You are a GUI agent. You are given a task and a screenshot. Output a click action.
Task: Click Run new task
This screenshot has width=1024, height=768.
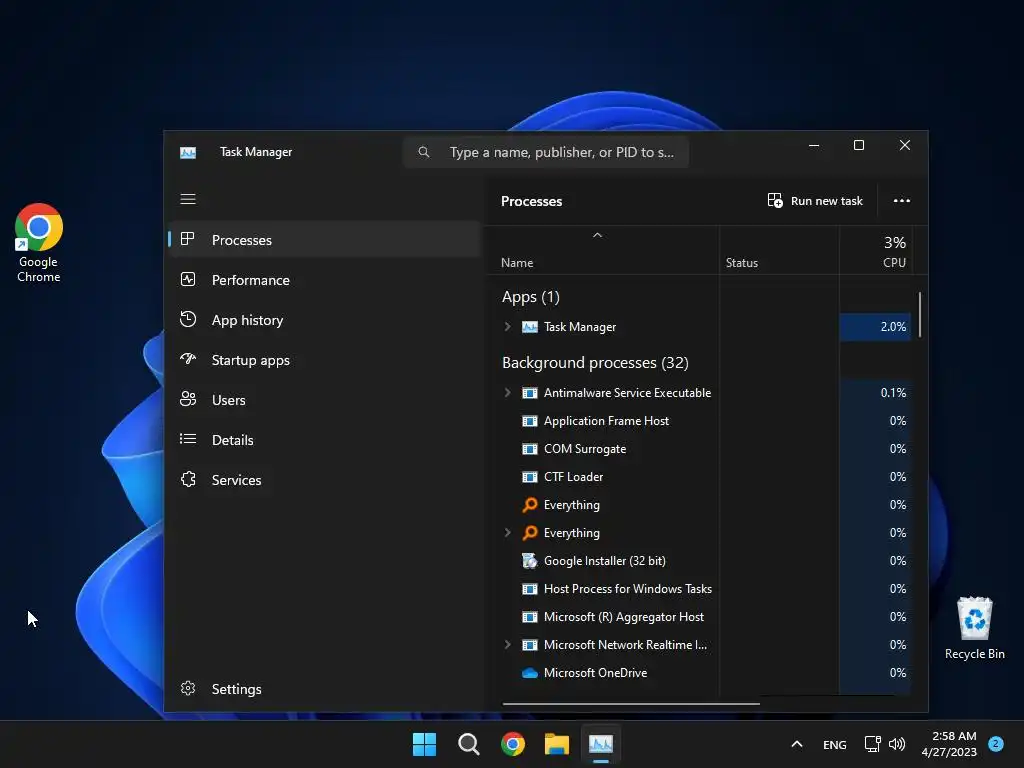coord(815,200)
